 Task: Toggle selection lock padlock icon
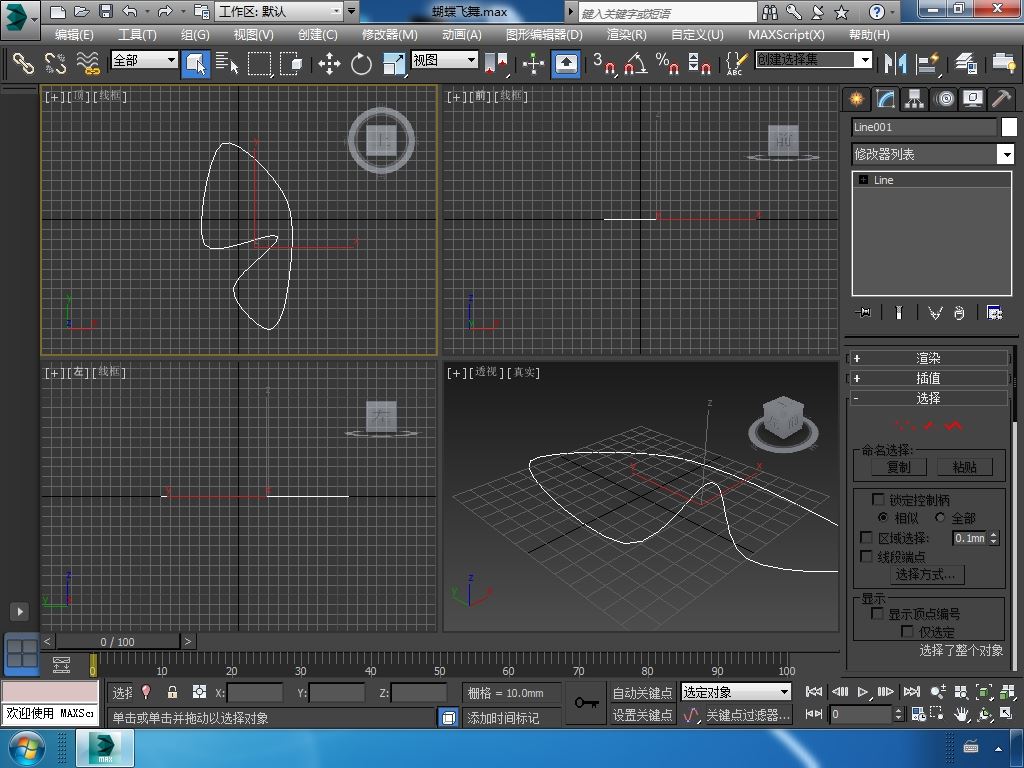click(x=172, y=692)
